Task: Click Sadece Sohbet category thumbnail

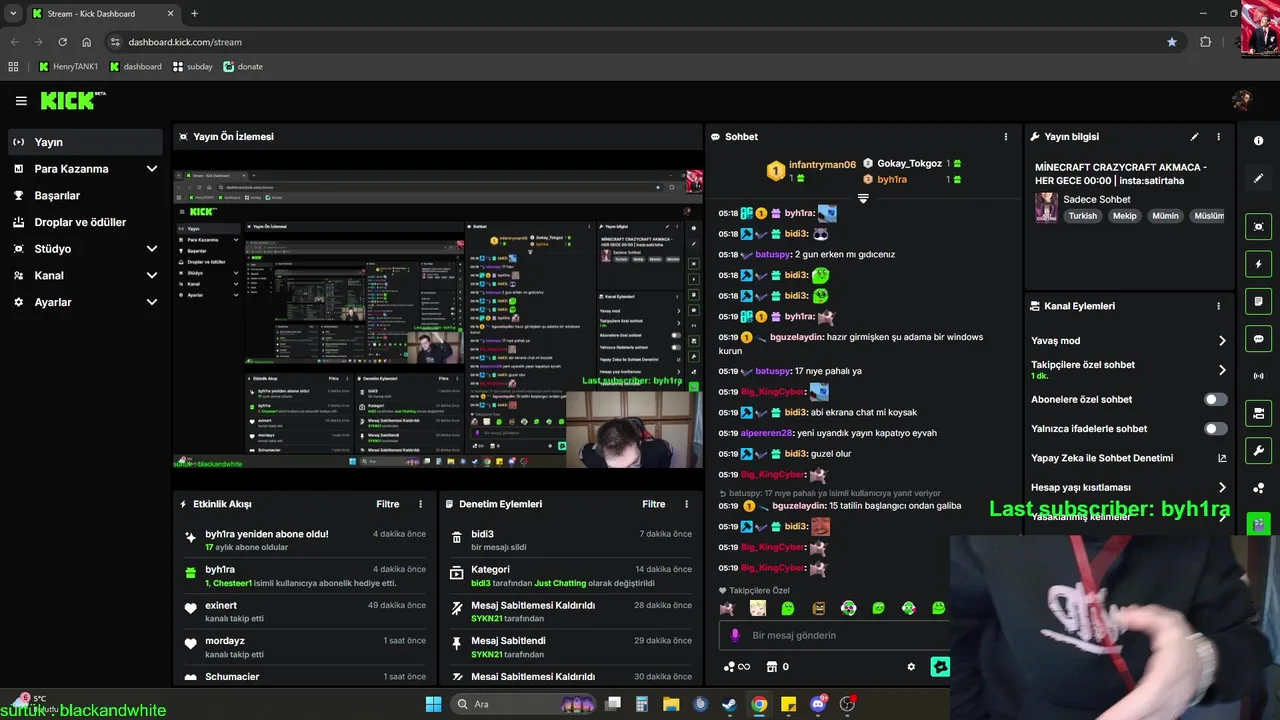Action: [x=1046, y=207]
